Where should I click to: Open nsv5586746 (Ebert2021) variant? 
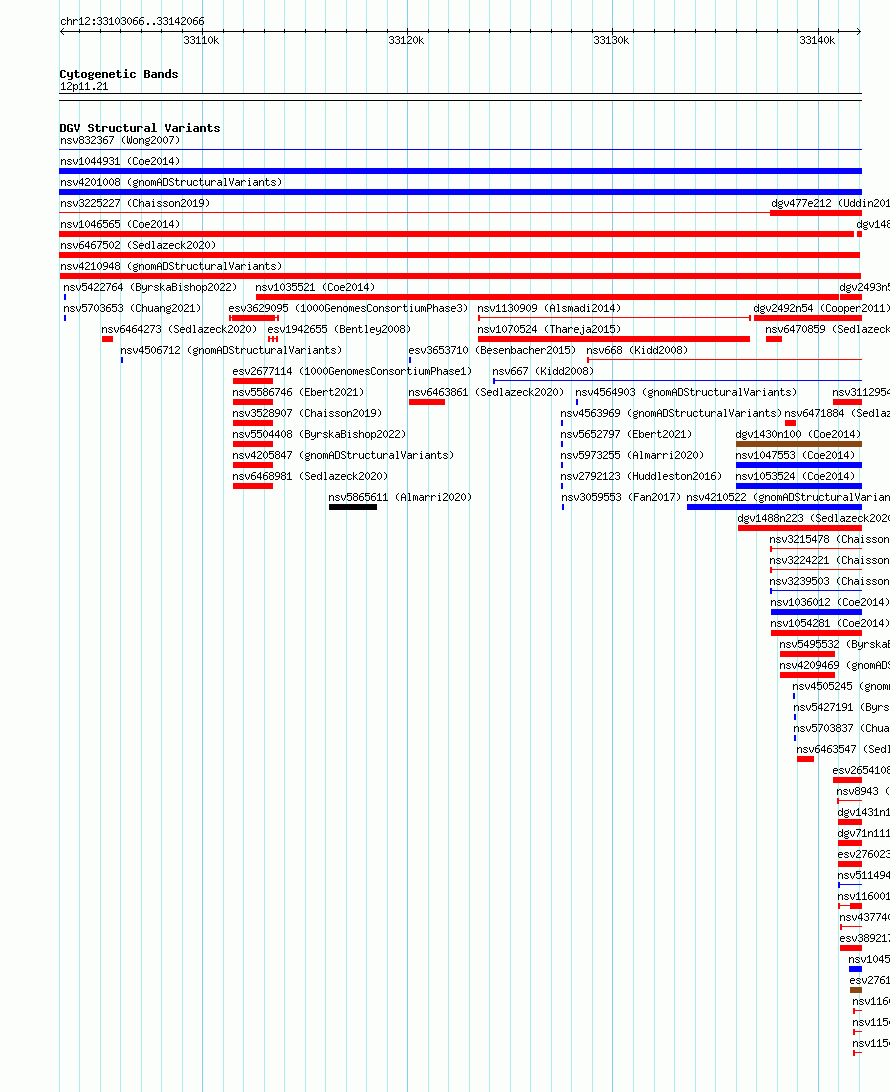click(x=298, y=392)
